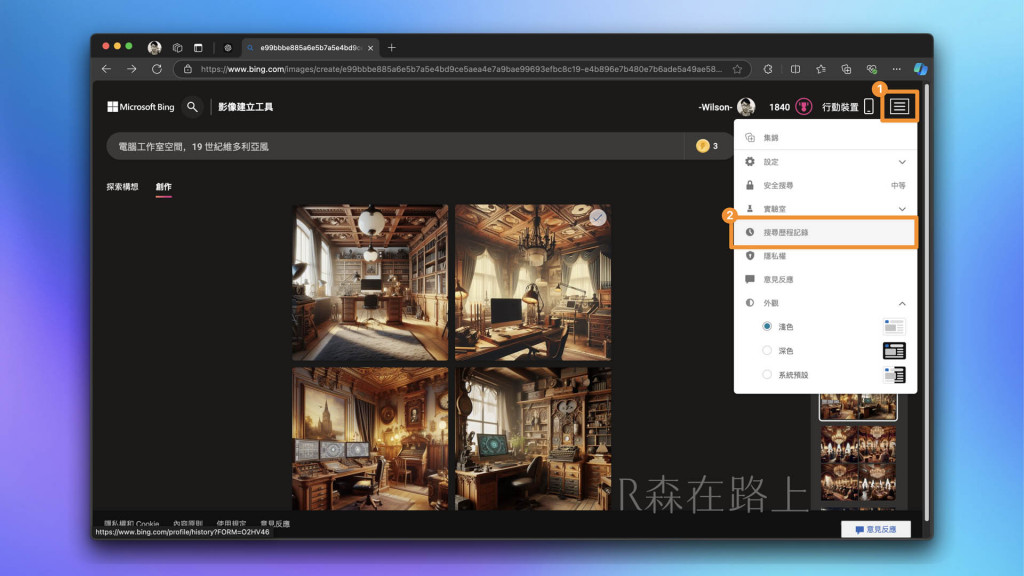Switch to the 探索構想 tab

122,187
